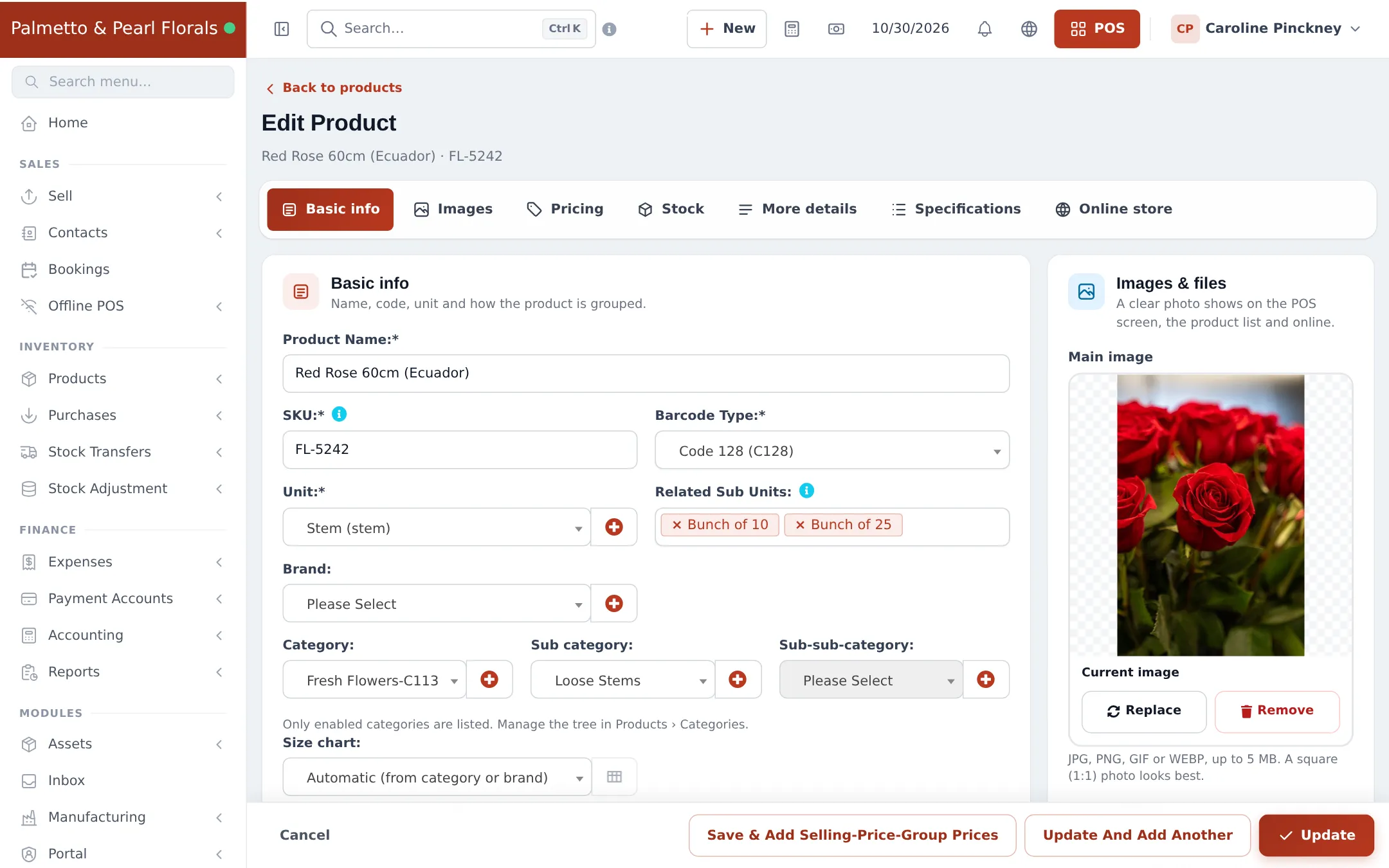The height and width of the screenshot is (868, 1389).
Task: Click Save & Add Selling-Price-Group Prices
Action: [x=853, y=835]
